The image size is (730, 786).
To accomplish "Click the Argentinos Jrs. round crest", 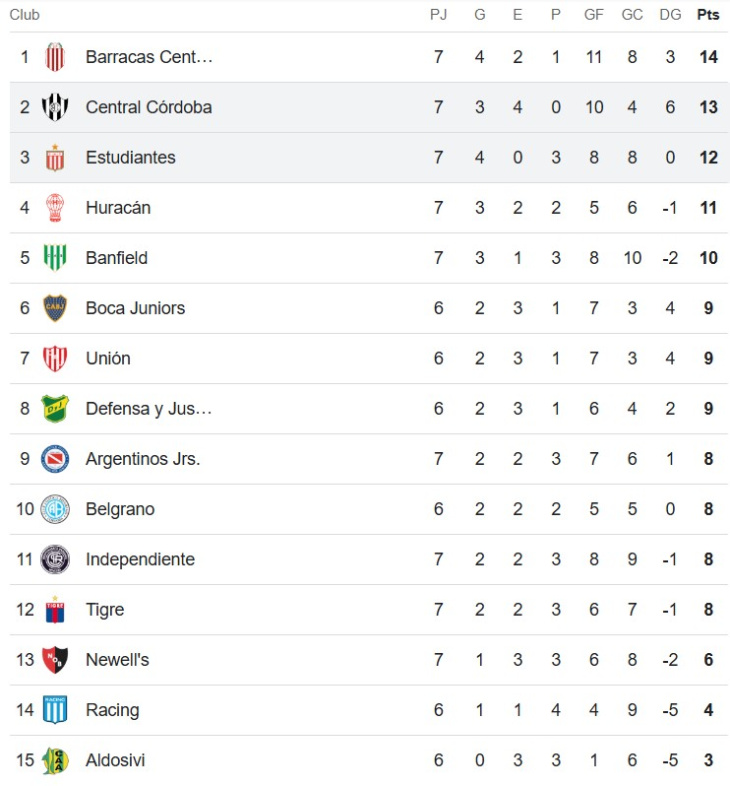I will click(x=55, y=459).
